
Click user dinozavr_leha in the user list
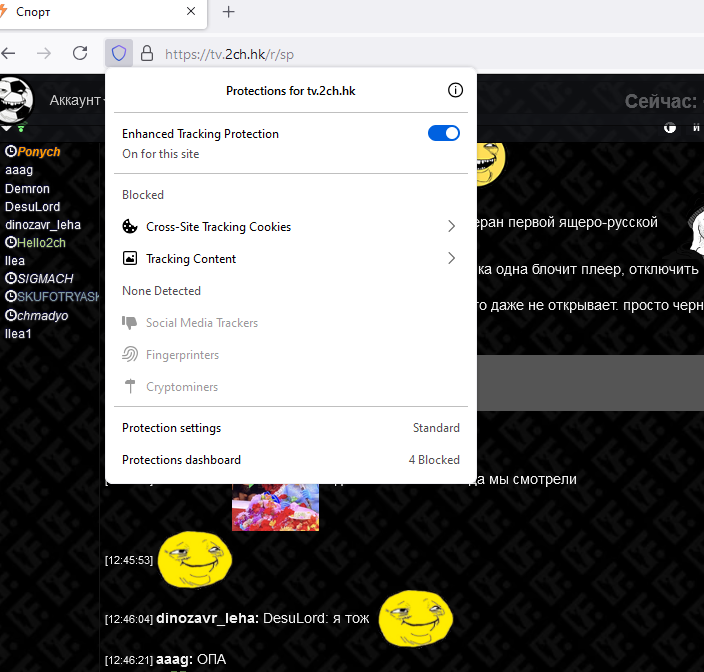click(x=43, y=224)
